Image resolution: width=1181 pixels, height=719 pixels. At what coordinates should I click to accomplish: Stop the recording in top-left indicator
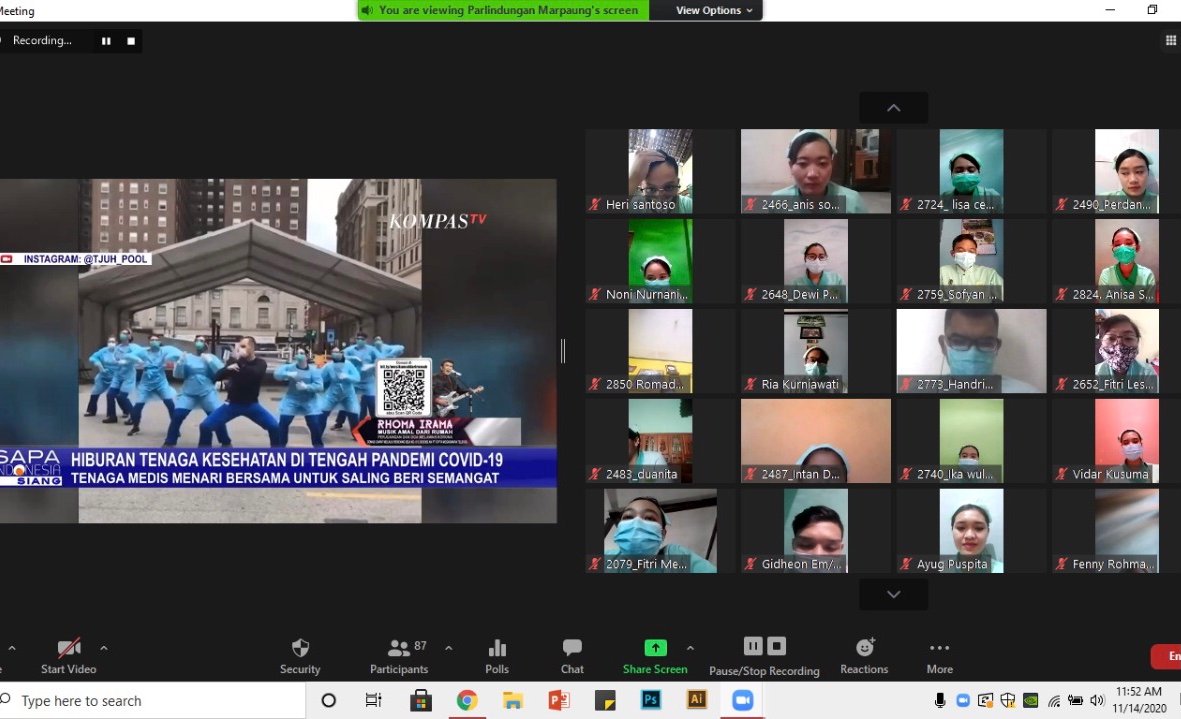(131, 41)
